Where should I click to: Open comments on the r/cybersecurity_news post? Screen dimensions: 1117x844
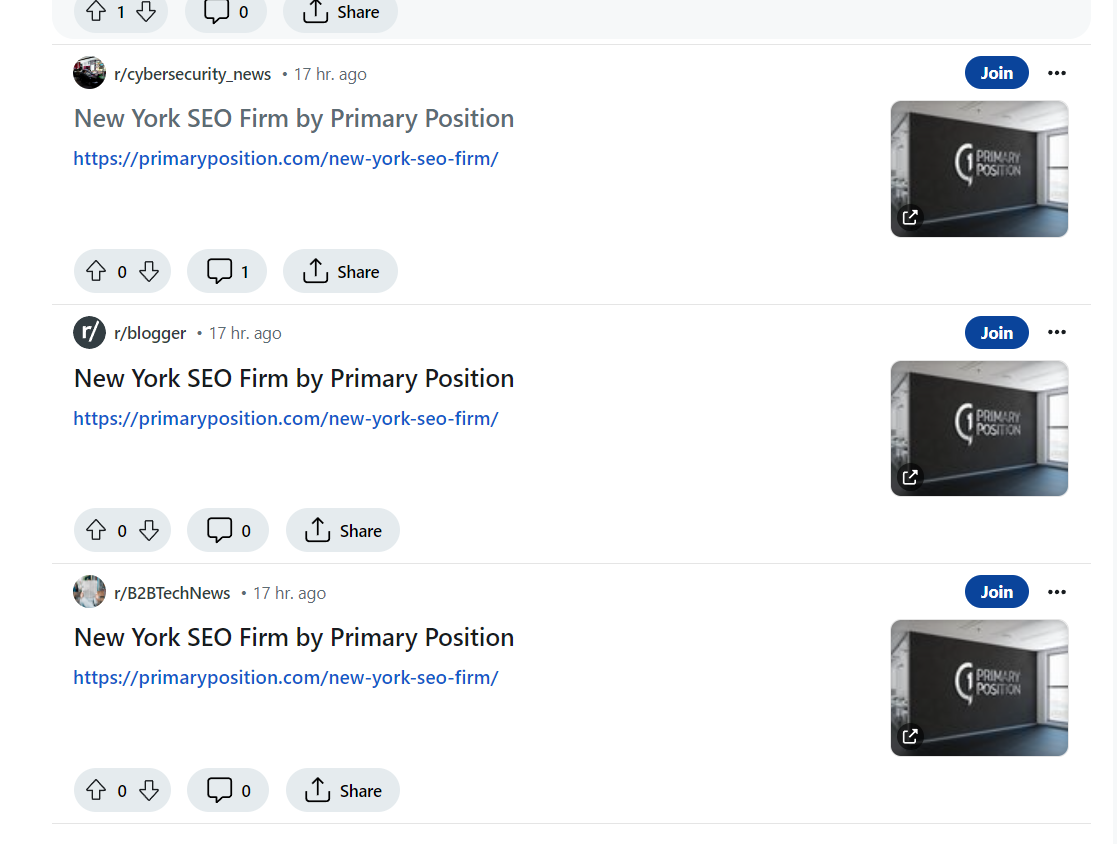(227, 271)
